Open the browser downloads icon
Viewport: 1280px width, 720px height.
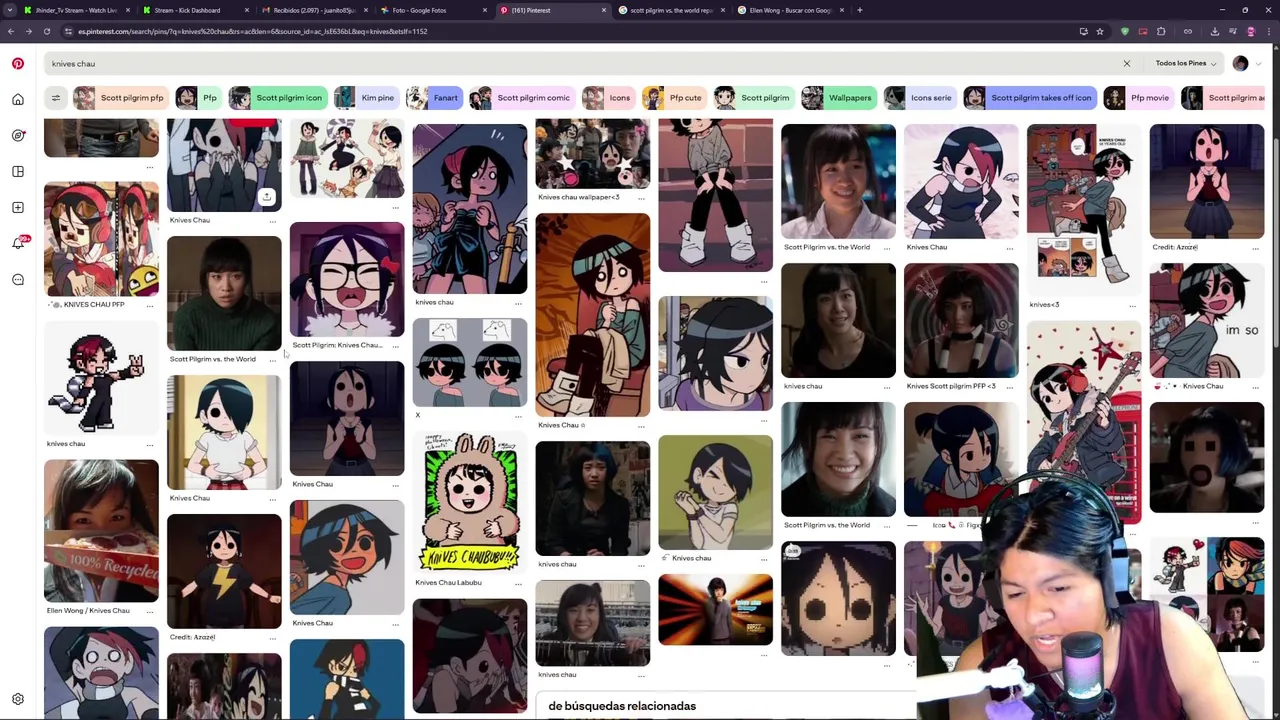(1215, 31)
